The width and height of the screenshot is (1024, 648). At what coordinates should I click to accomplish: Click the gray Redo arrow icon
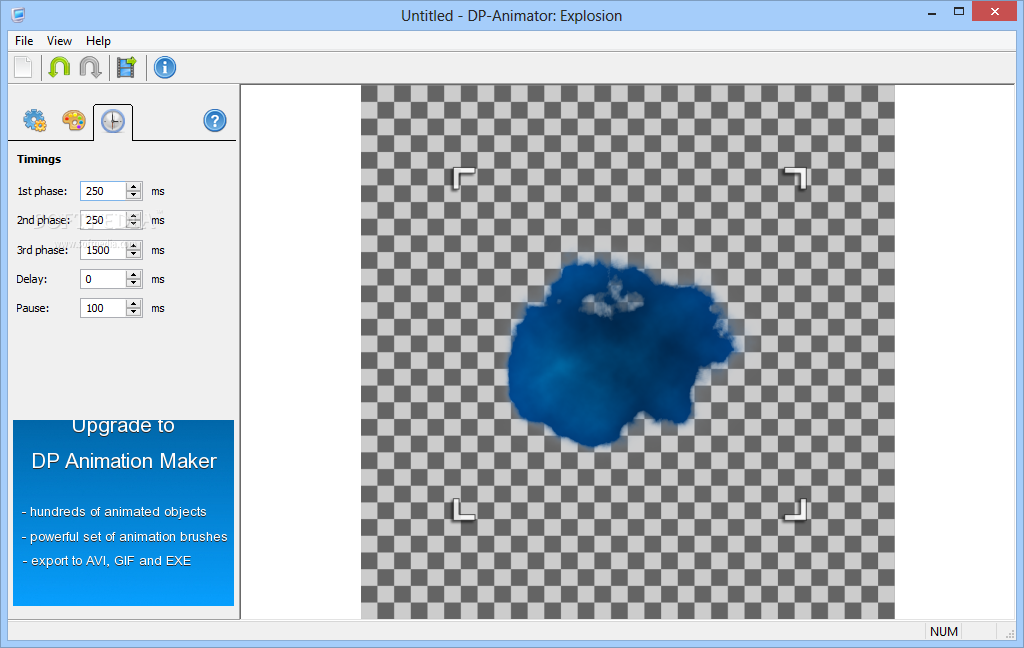90,67
